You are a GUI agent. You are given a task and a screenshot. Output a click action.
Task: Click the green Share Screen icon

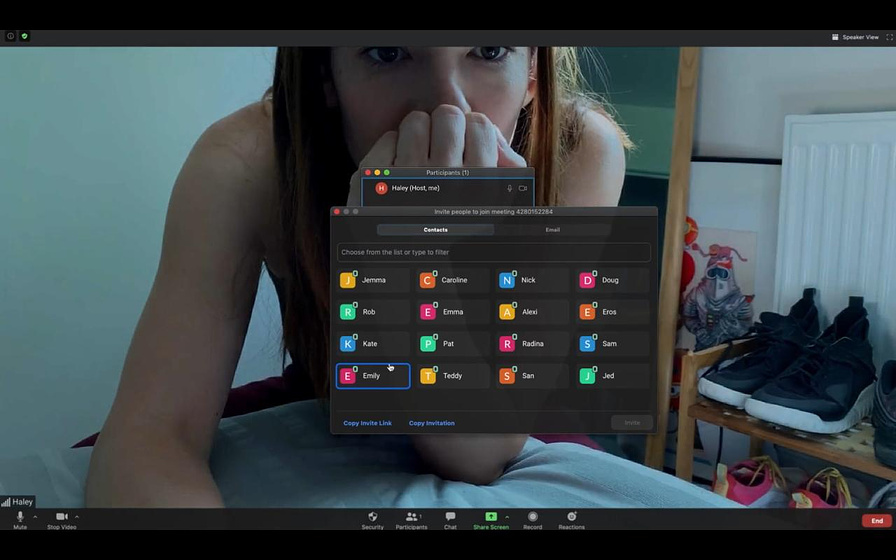pos(490,517)
